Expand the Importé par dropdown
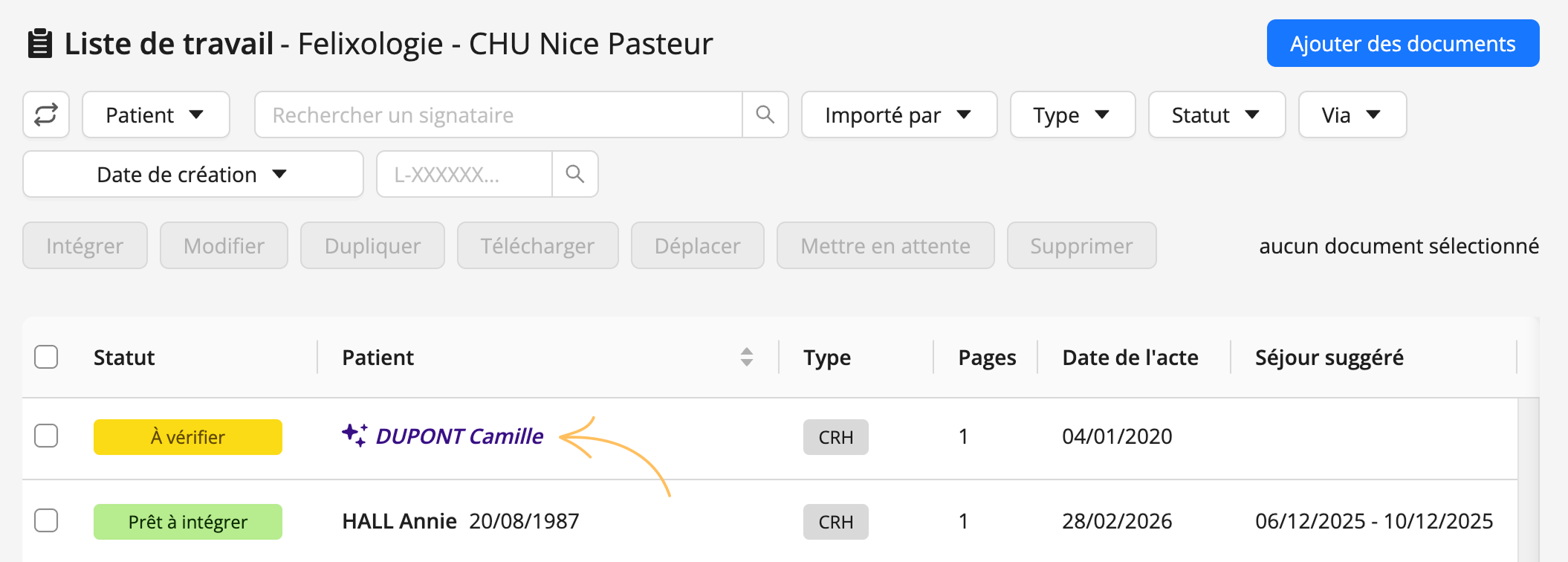1568x562 pixels. pyautogui.click(x=899, y=114)
